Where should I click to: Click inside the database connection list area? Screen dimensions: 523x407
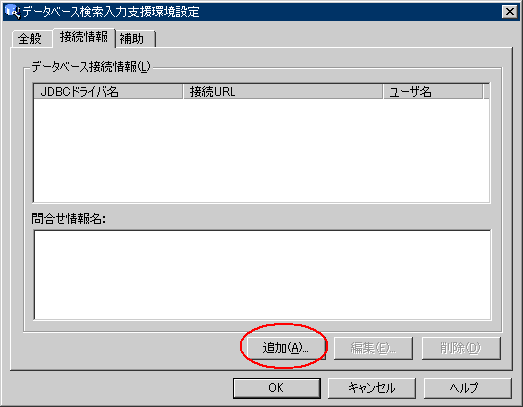click(262, 150)
